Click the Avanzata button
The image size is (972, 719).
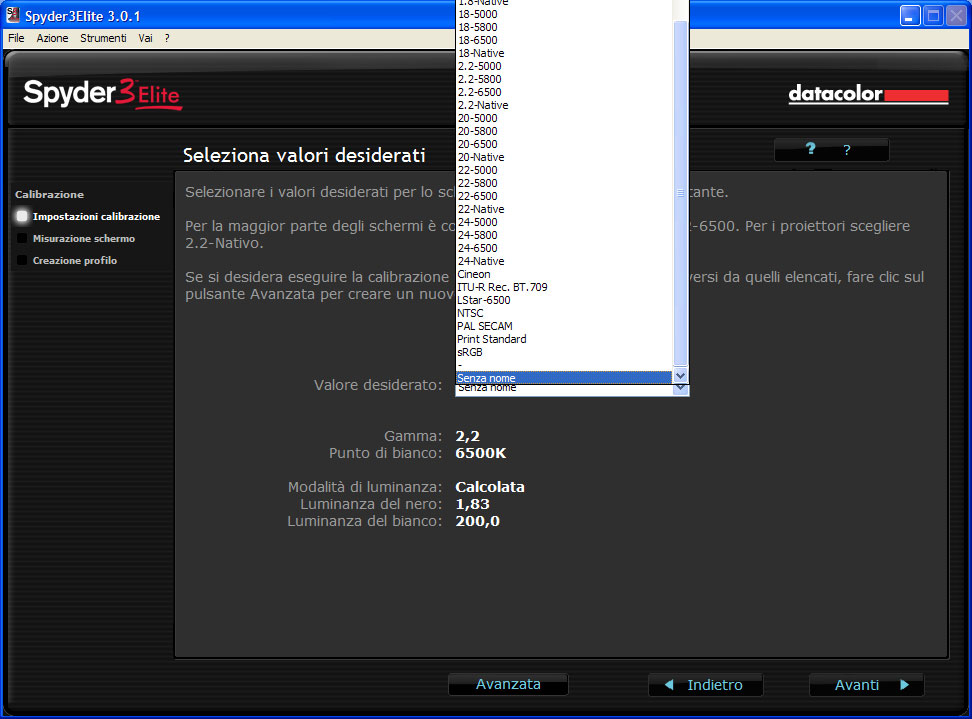click(x=508, y=684)
